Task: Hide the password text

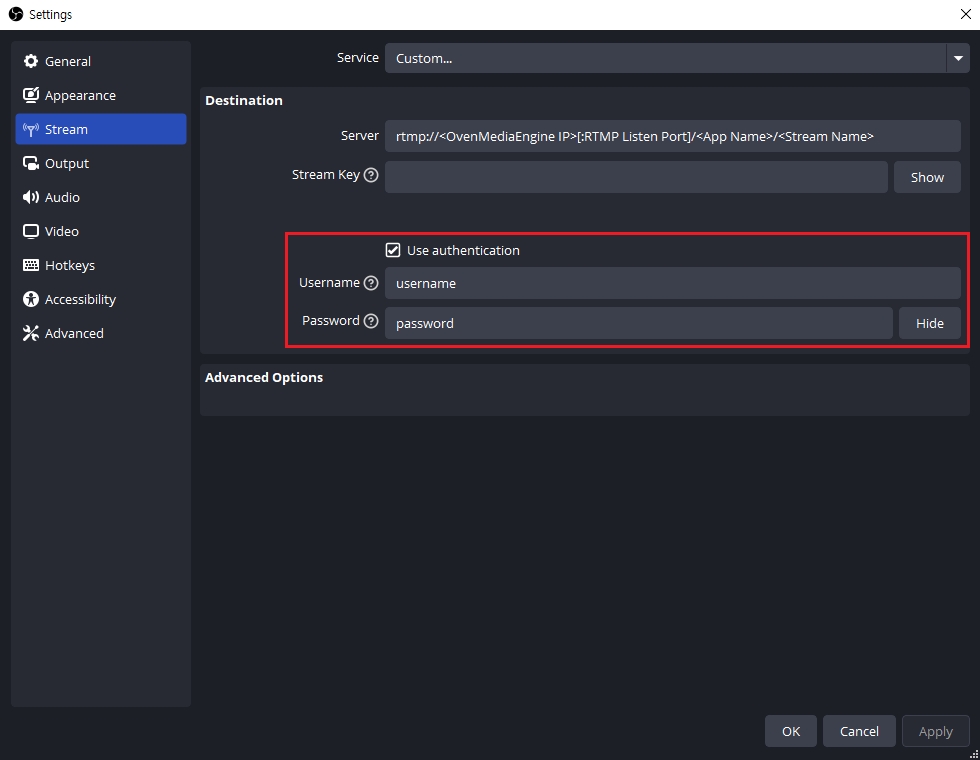Action: coord(929,323)
